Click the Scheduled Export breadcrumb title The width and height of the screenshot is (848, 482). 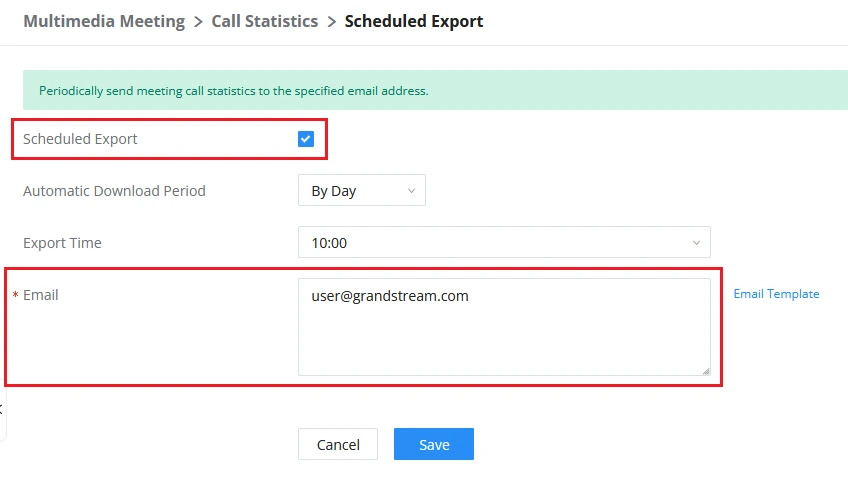point(414,21)
